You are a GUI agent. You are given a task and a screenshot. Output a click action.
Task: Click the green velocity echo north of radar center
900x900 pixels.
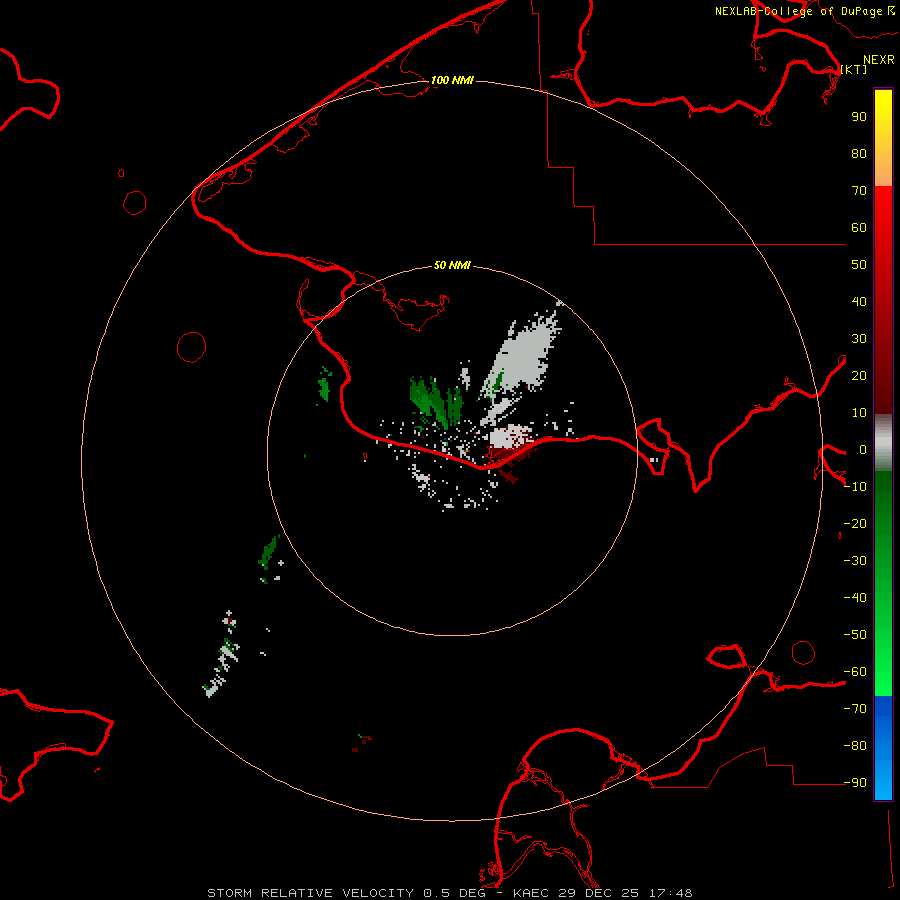coord(436,402)
